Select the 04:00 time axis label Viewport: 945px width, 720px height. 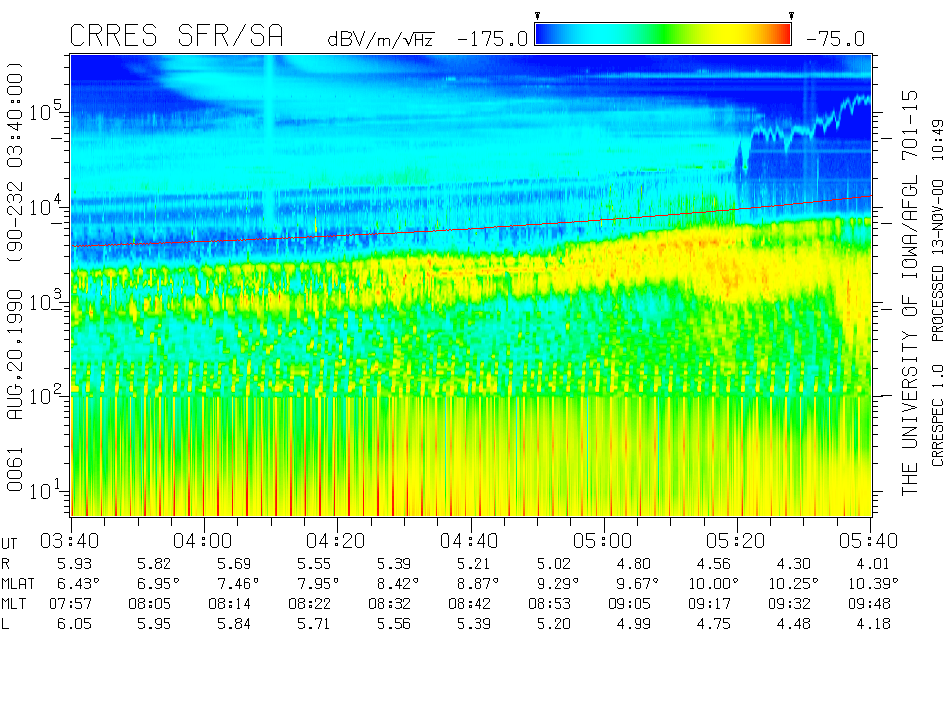point(203,541)
